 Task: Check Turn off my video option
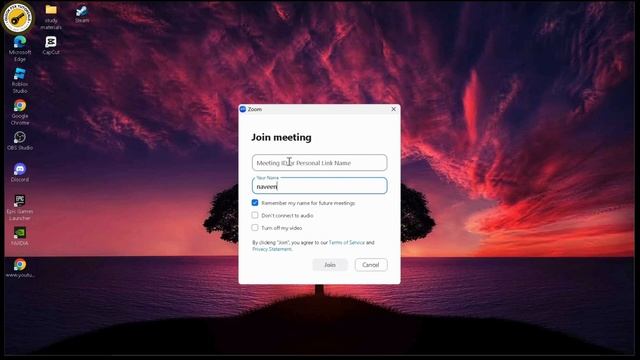255,228
